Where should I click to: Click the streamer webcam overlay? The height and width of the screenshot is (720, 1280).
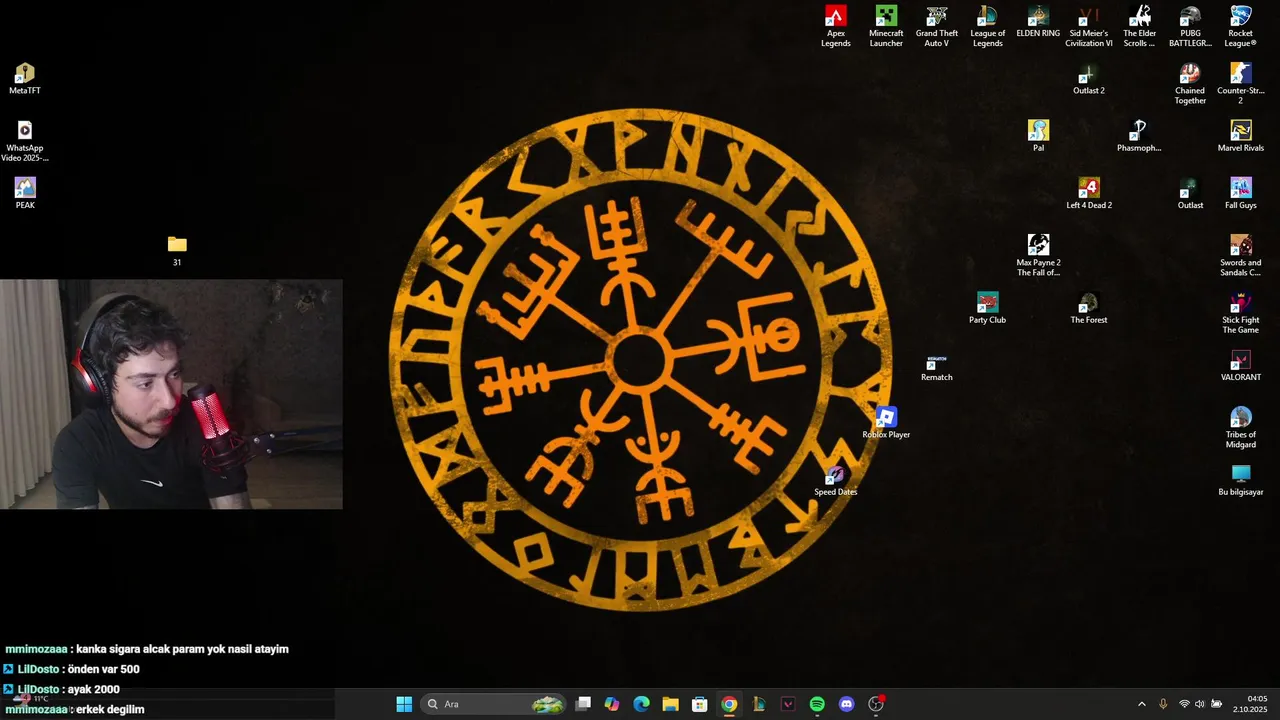click(x=171, y=394)
